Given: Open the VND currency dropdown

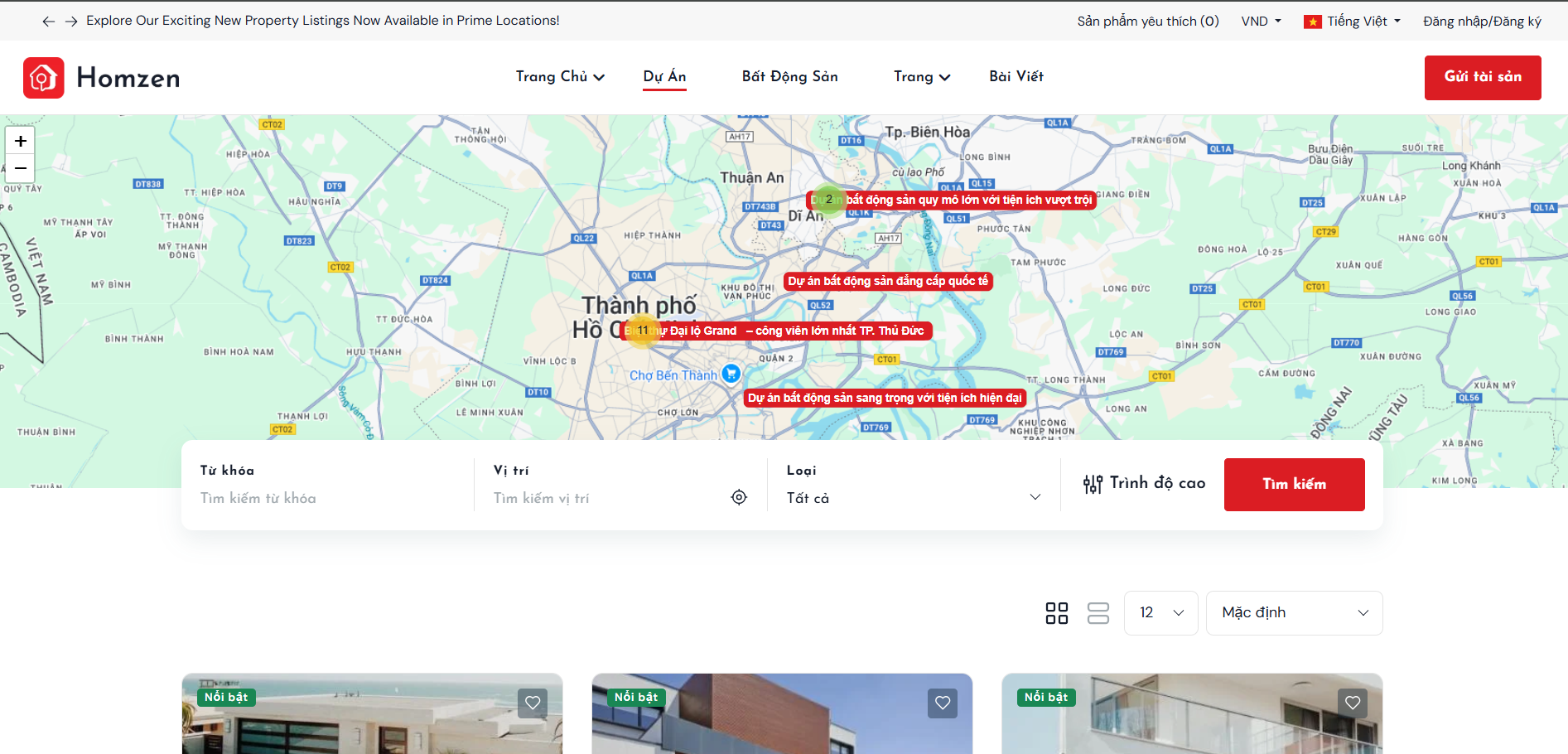Looking at the screenshot, I should click(x=1261, y=22).
